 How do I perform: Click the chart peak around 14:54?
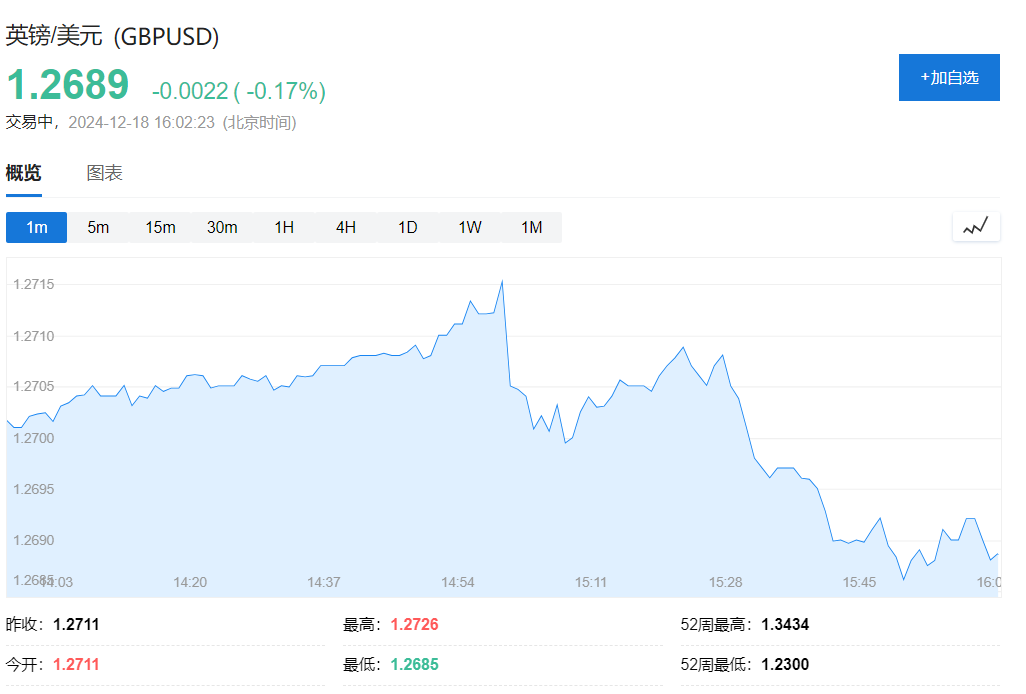[504, 280]
